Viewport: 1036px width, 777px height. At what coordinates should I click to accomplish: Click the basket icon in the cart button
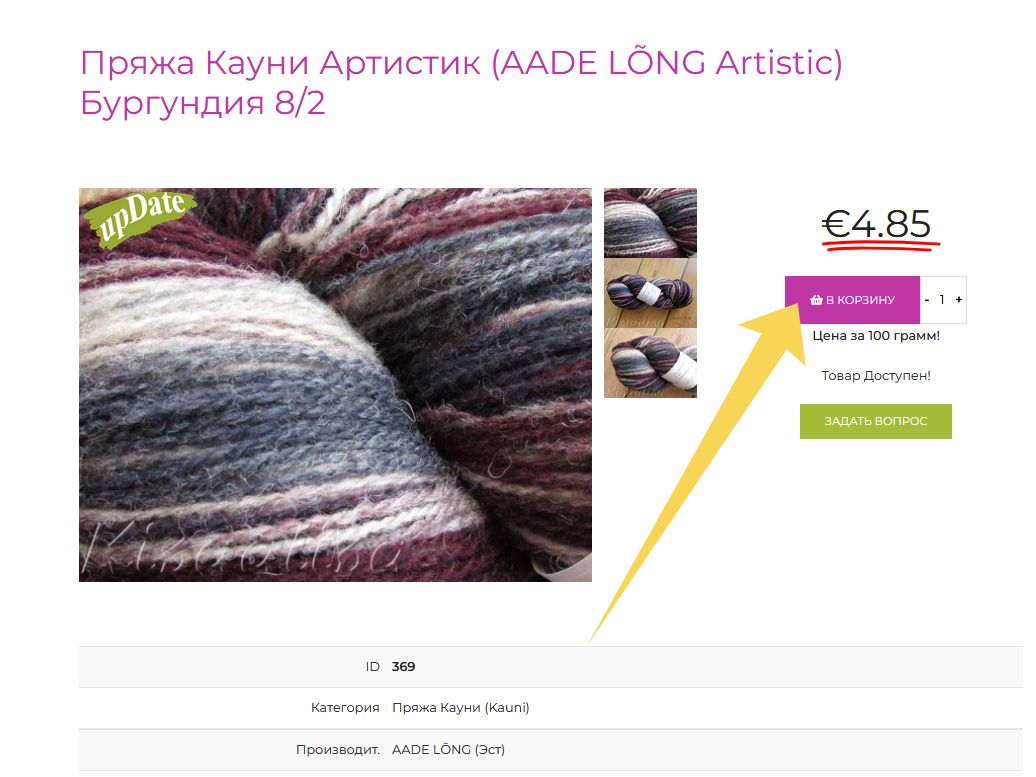pyautogui.click(x=816, y=300)
